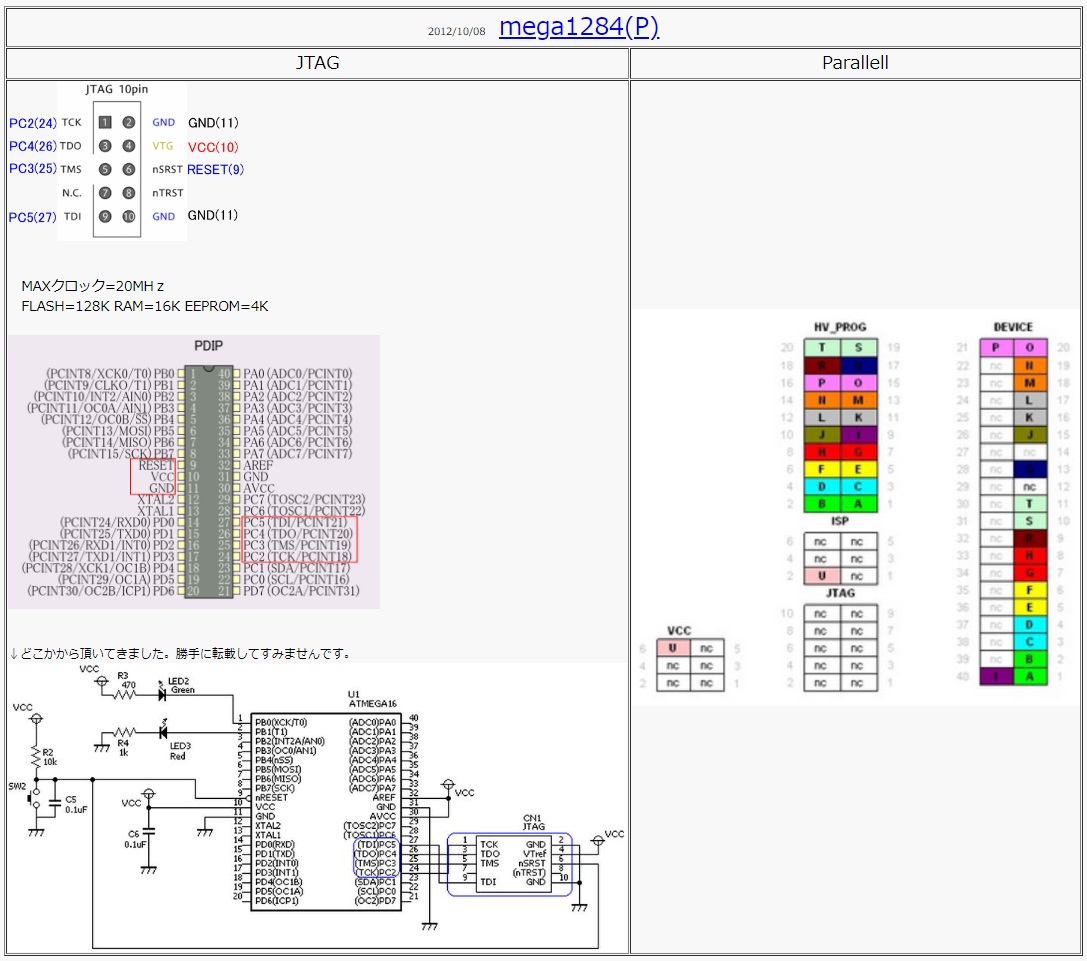
Task: Click the green LED2 symbol in schematic
Action: point(164,690)
